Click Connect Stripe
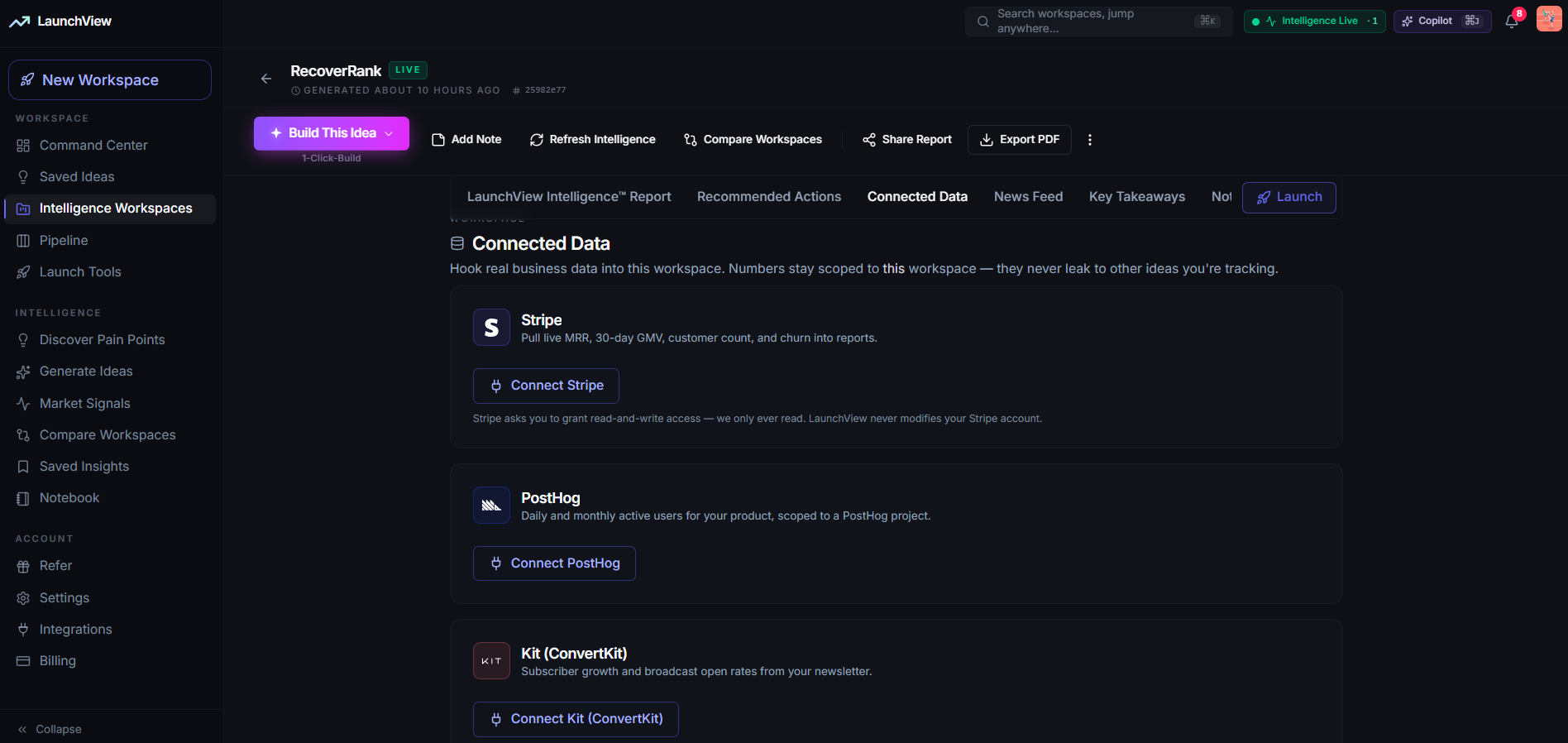1568x743 pixels. tap(546, 386)
